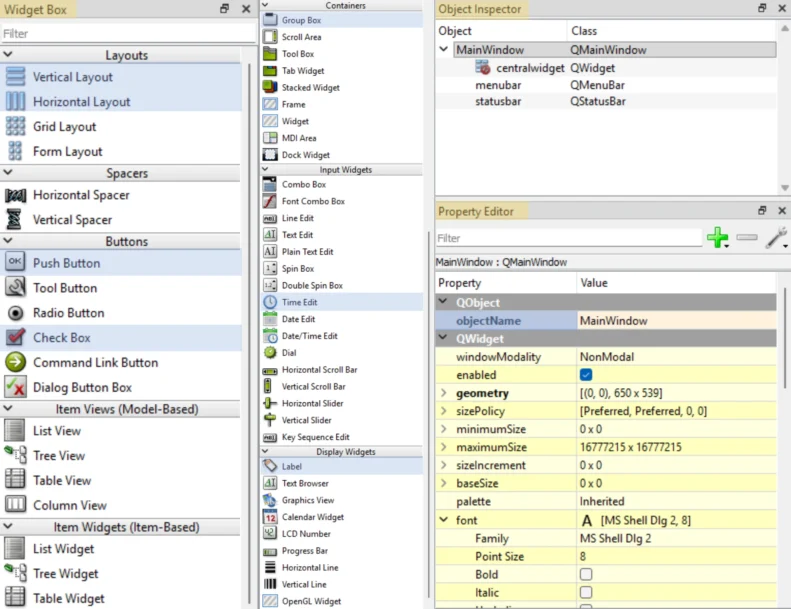Viewport: 791px width, 609px height.
Task: Collapse the MainWindow tree node
Action: coord(443,49)
